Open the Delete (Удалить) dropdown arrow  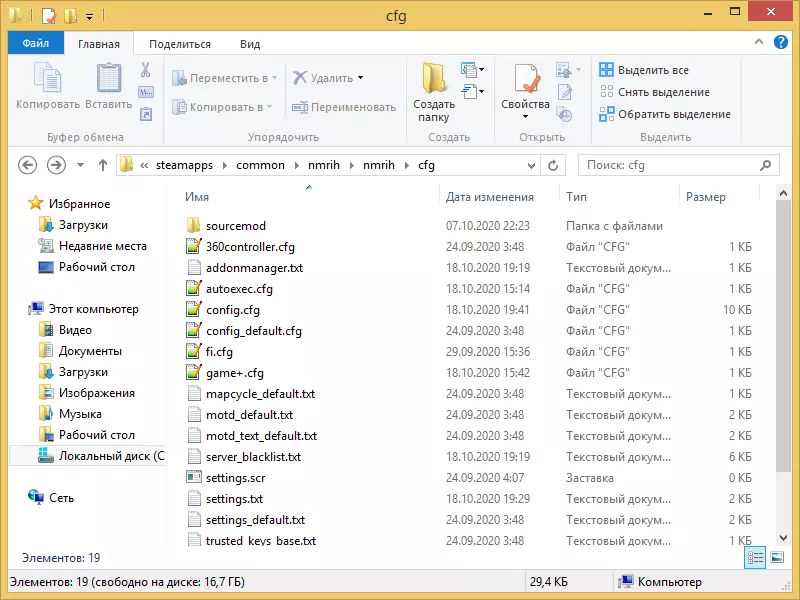point(361,78)
